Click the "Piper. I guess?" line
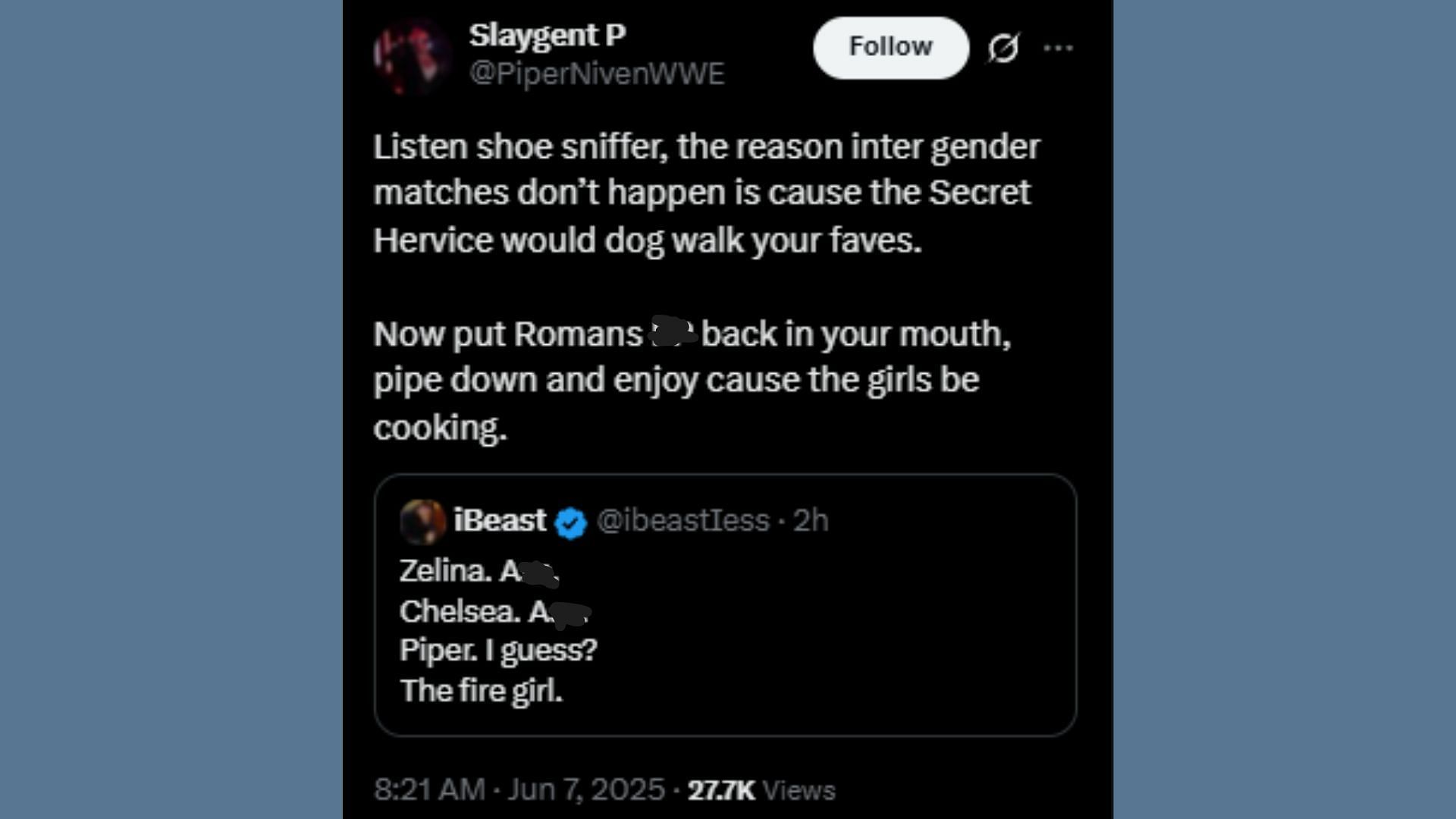1456x819 pixels. pos(498,650)
